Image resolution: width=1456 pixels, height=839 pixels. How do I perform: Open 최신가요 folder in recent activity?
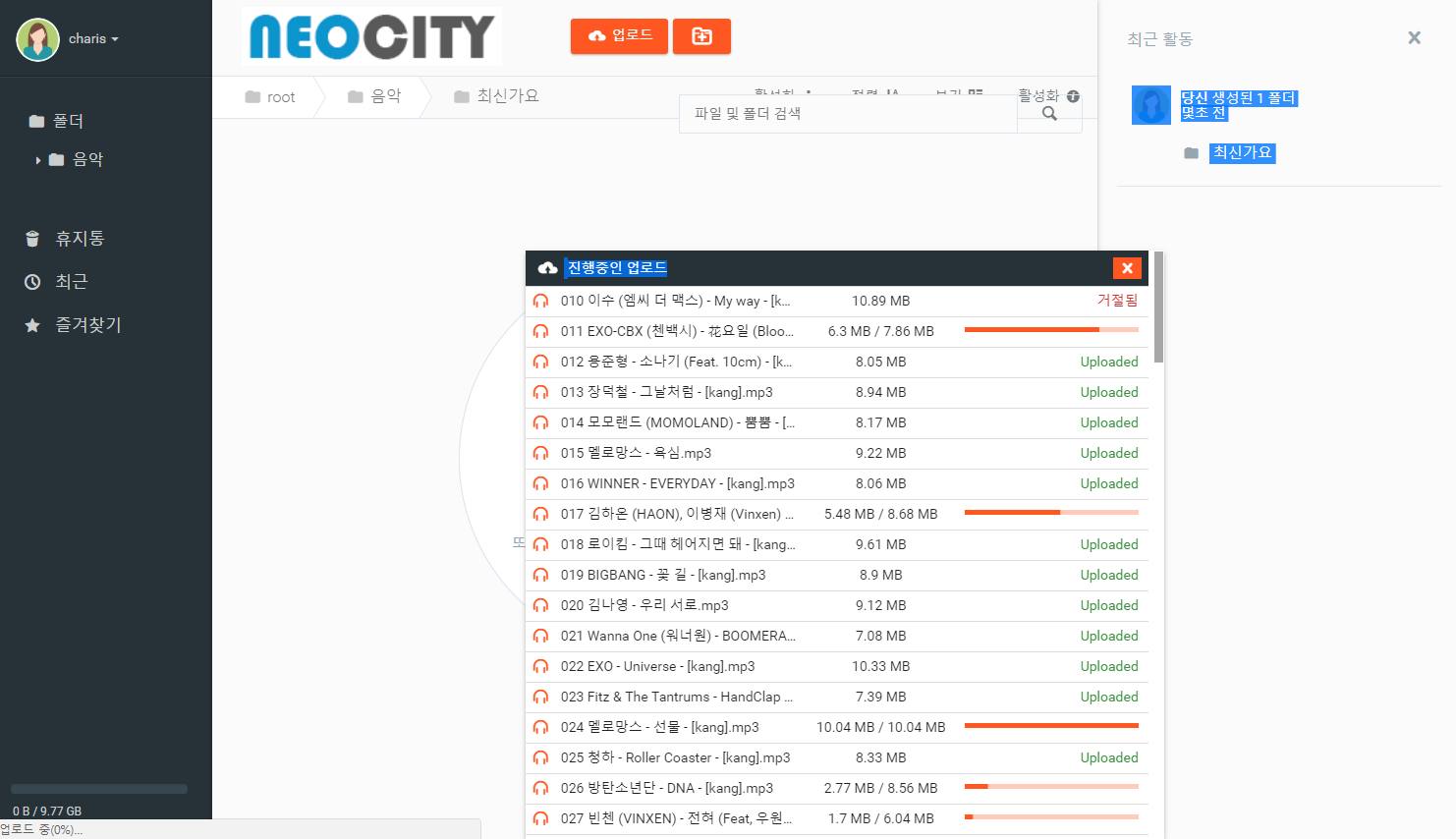1241,153
